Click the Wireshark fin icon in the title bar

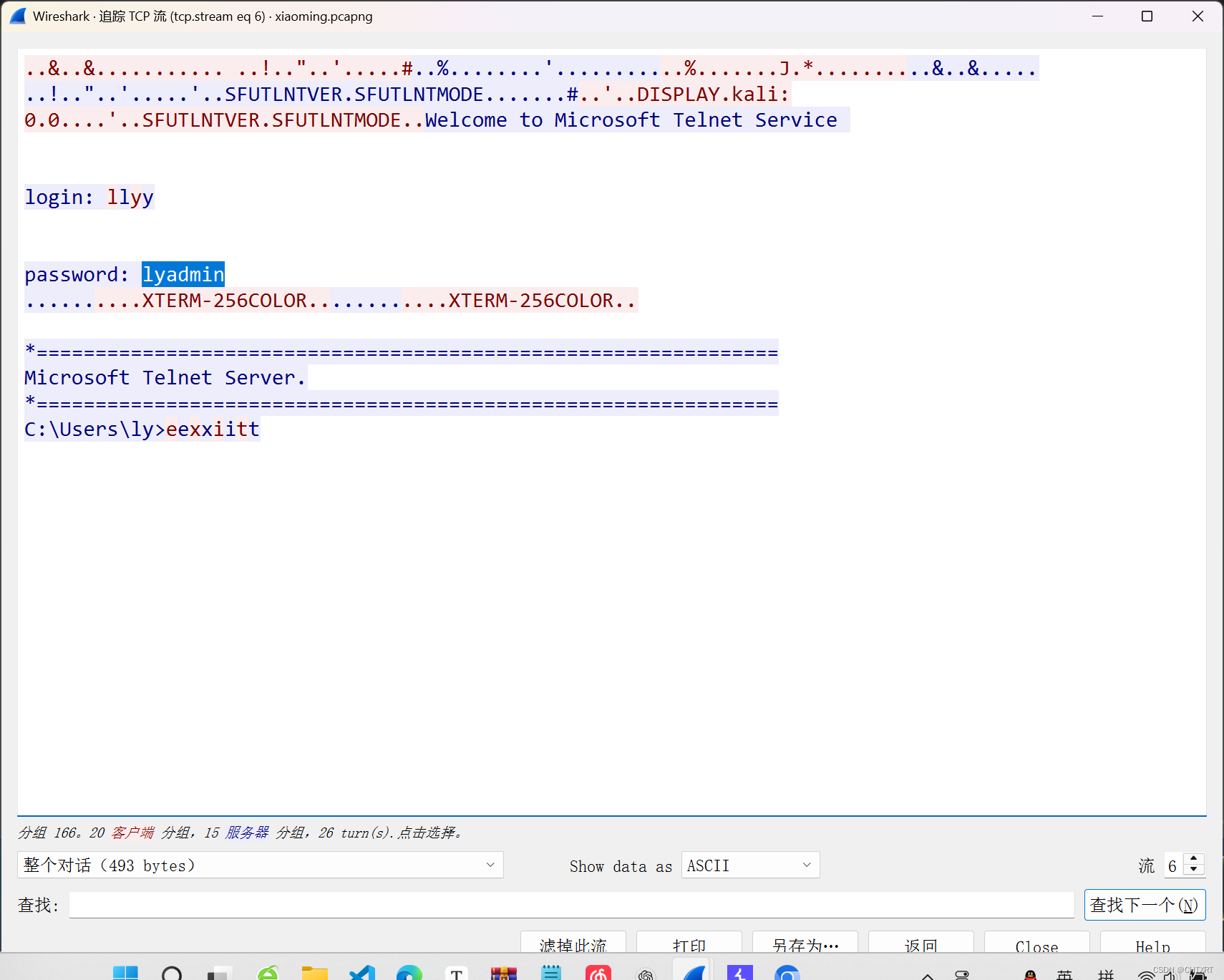pos(18,16)
